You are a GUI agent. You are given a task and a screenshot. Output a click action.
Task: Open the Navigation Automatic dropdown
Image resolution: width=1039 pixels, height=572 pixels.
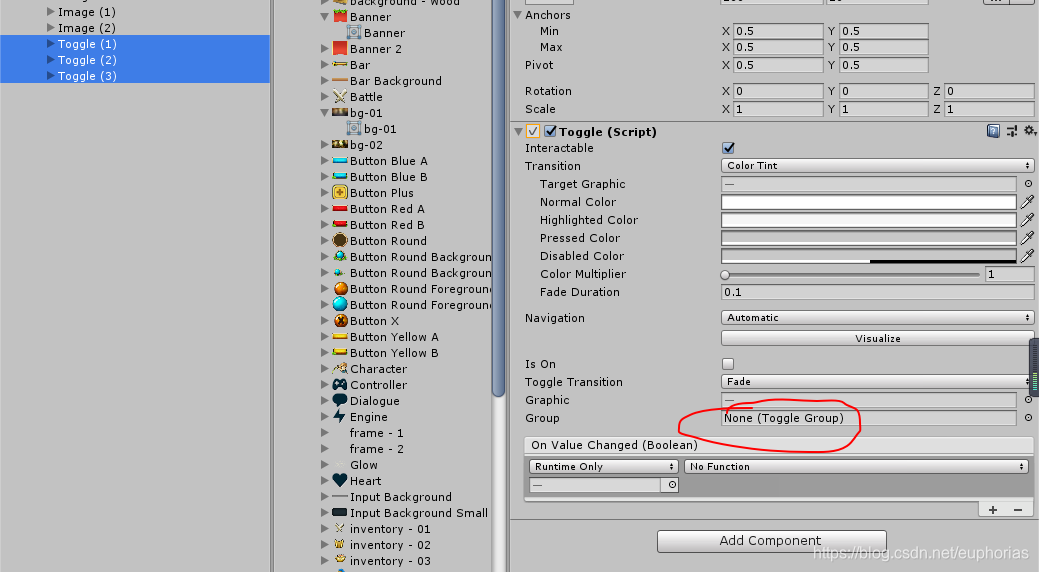tap(877, 317)
